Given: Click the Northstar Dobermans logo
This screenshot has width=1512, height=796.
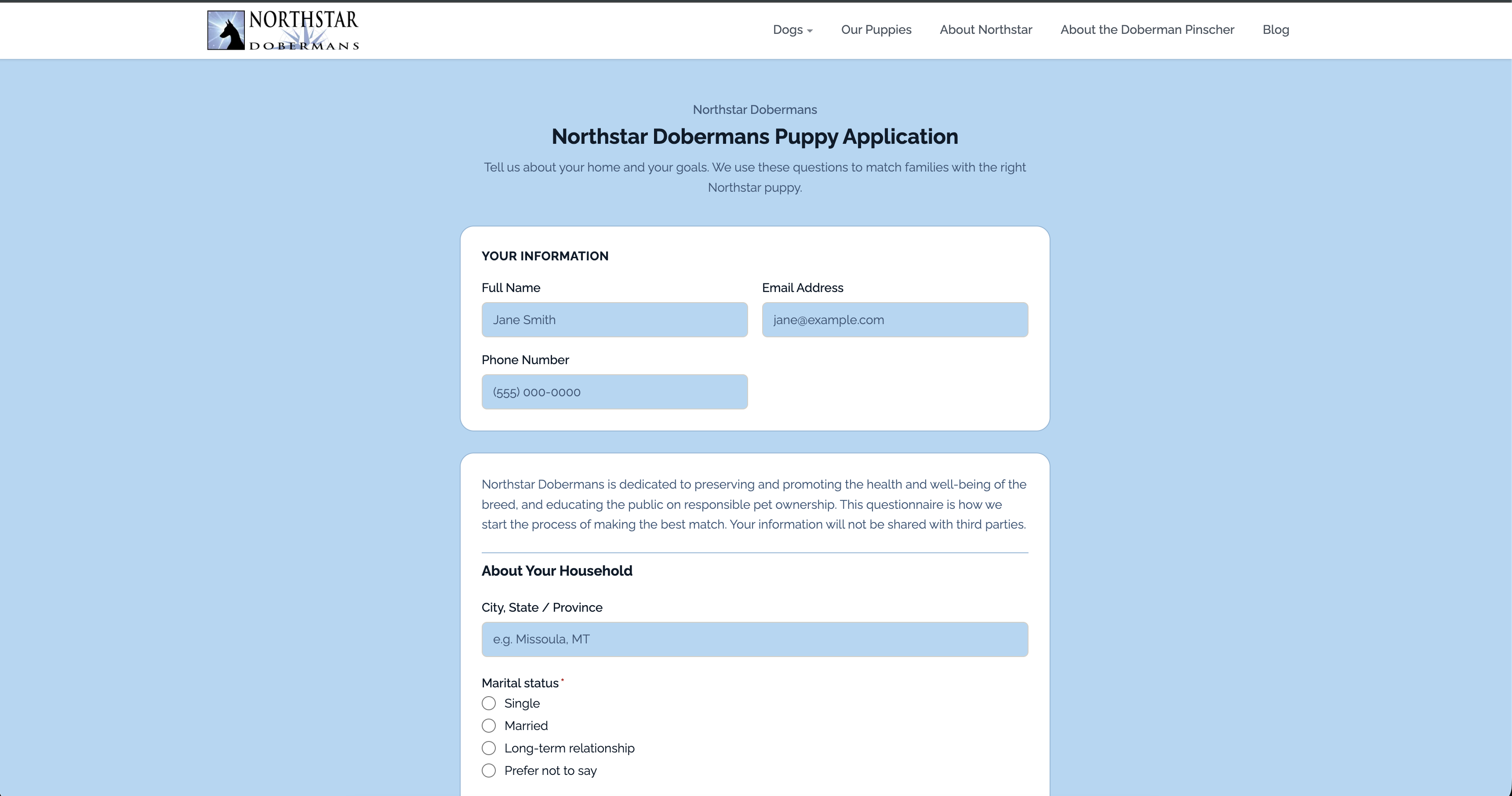Looking at the screenshot, I should click(283, 30).
